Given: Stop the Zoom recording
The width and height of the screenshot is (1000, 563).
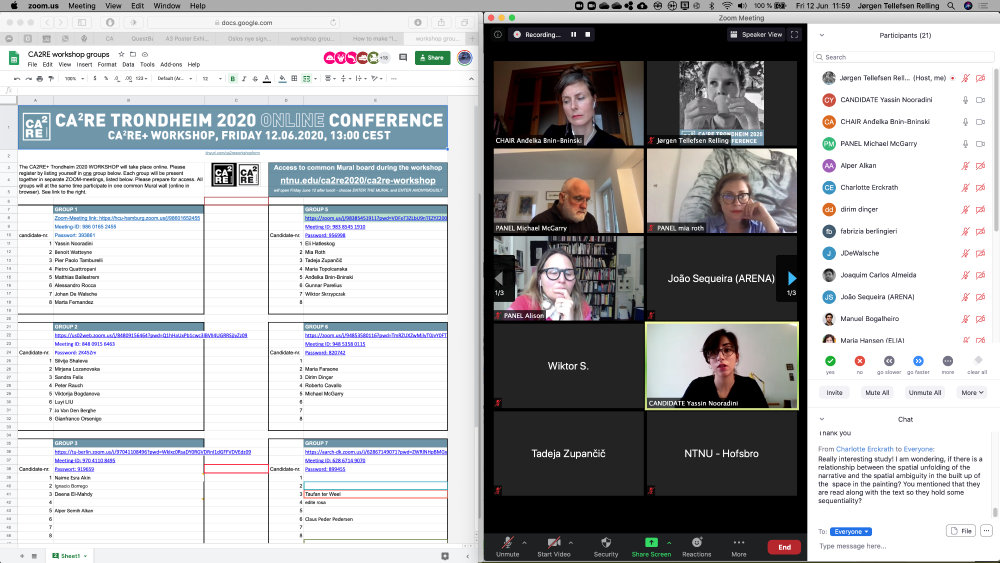Looking at the screenshot, I should coord(588,34).
